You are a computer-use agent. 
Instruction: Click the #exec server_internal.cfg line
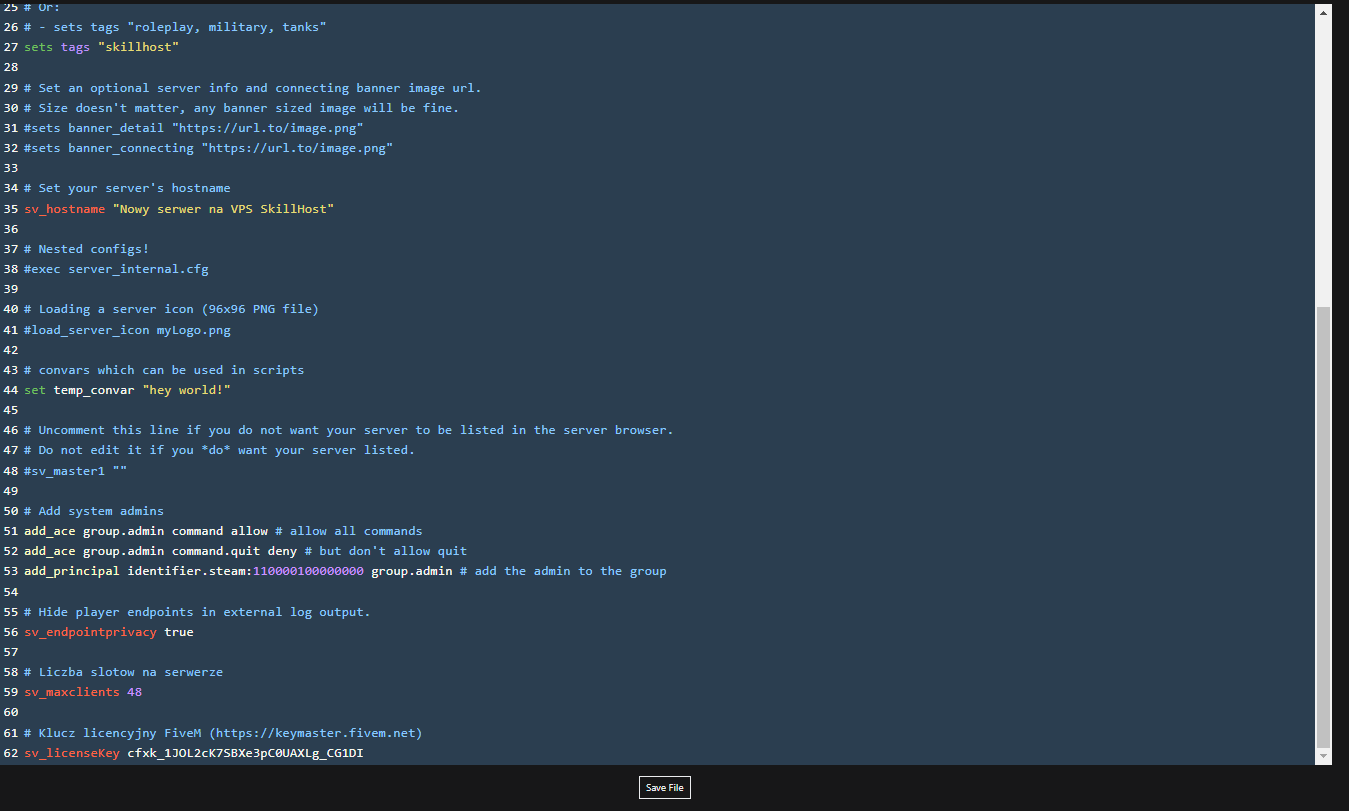116,268
